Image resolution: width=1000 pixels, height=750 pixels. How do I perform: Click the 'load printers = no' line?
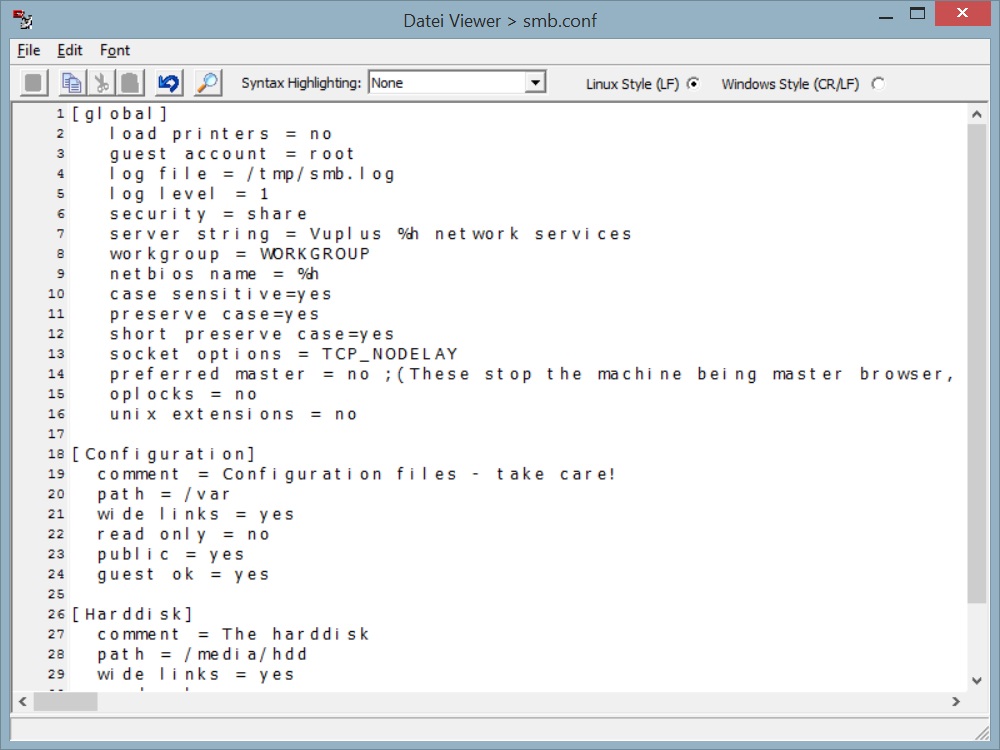(221, 134)
